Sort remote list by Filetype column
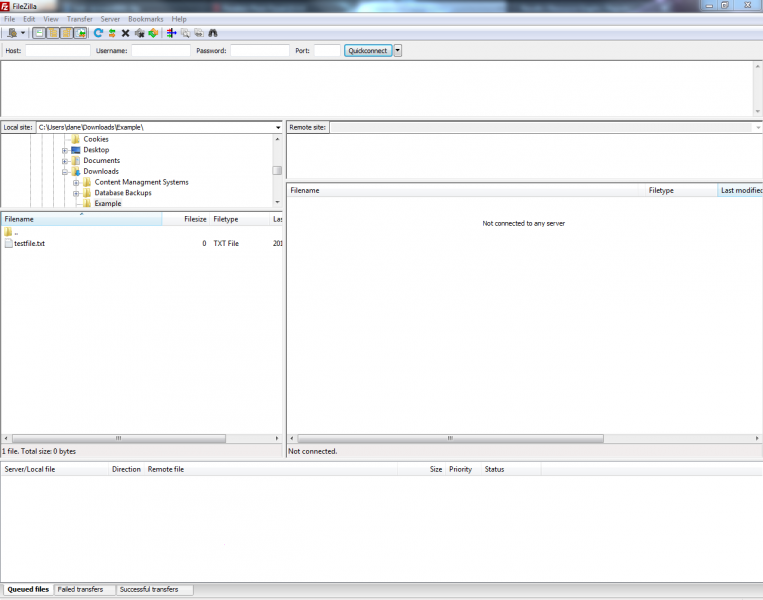 coord(681,190)
